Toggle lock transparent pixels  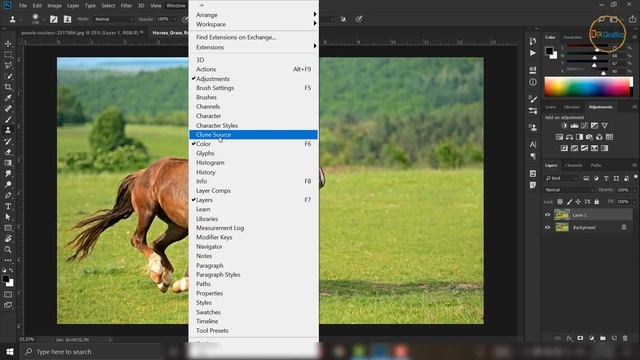pos(560,202)
